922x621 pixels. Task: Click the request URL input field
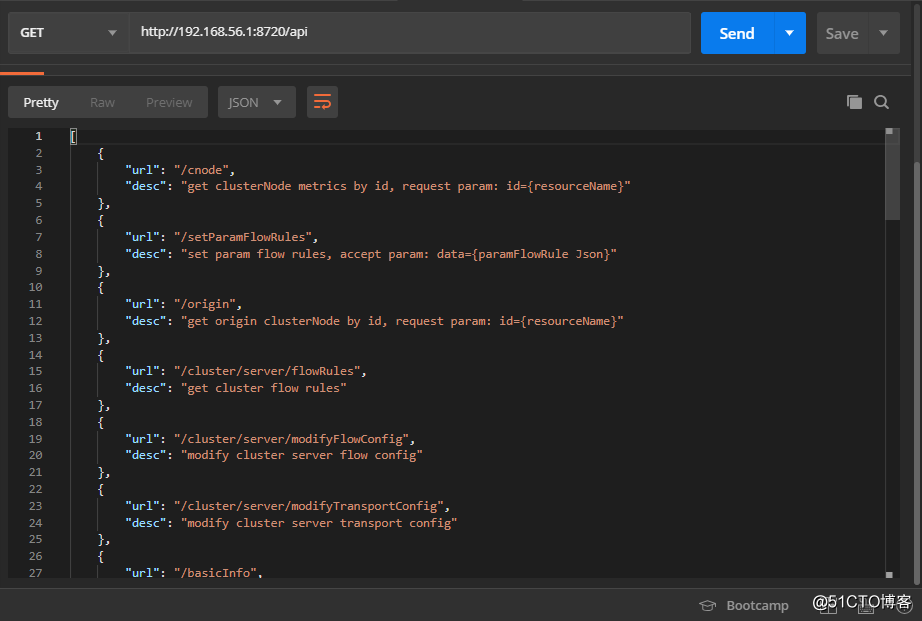(x=410, y=33)
